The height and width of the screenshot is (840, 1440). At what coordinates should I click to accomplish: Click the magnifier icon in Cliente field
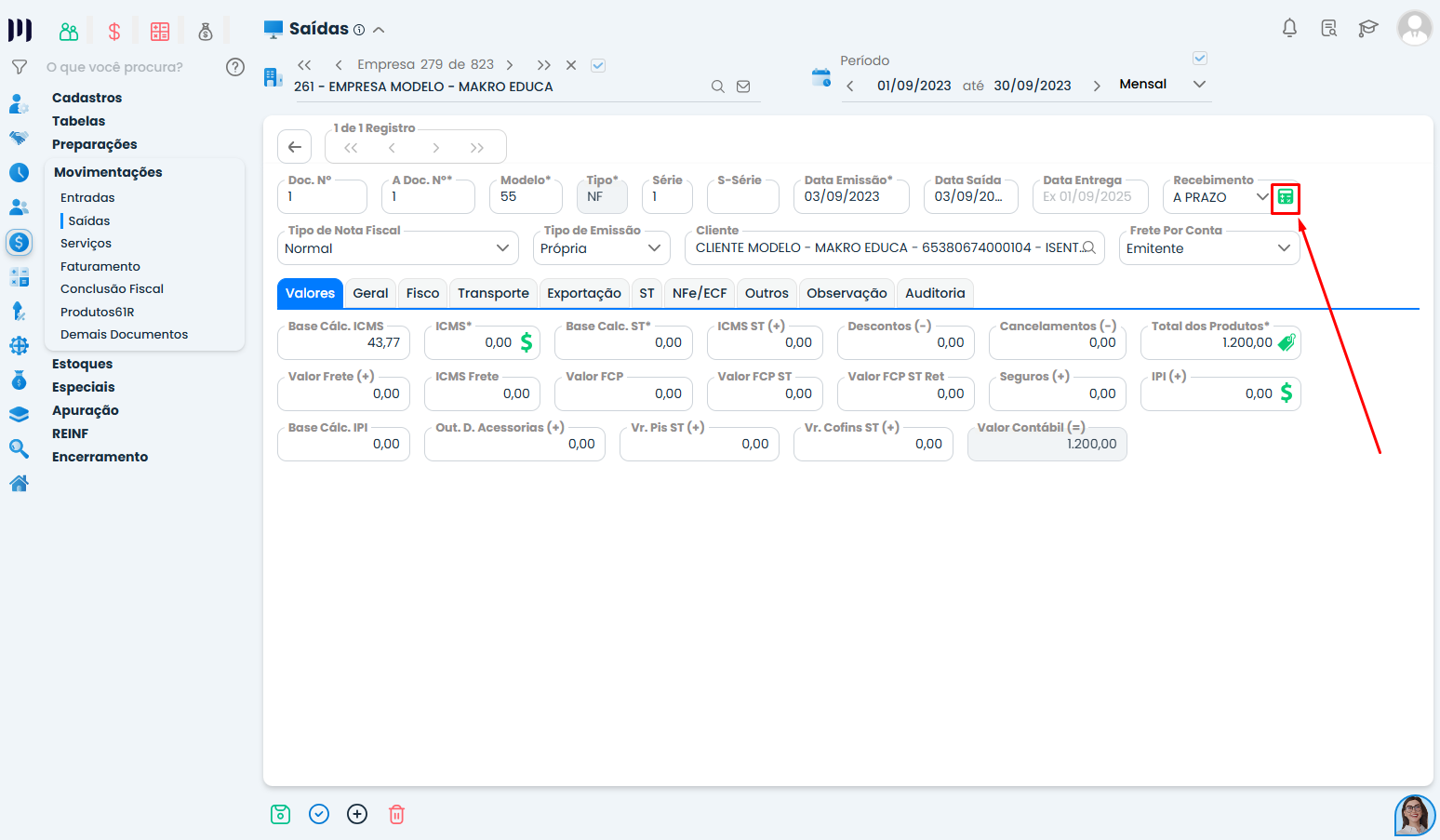pyautogui.click(x=1088, y=248)
